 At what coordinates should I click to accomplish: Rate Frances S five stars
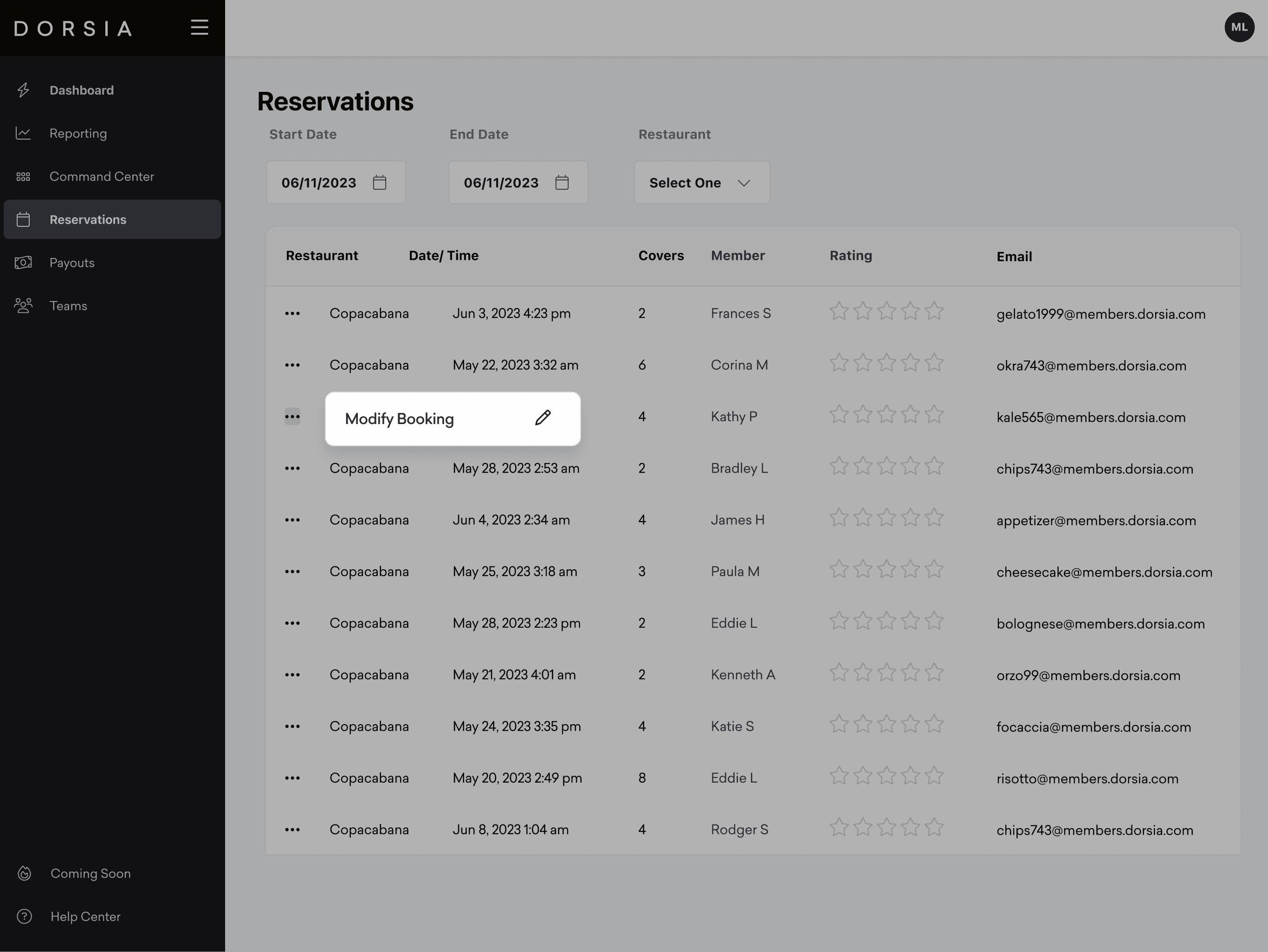934,311
